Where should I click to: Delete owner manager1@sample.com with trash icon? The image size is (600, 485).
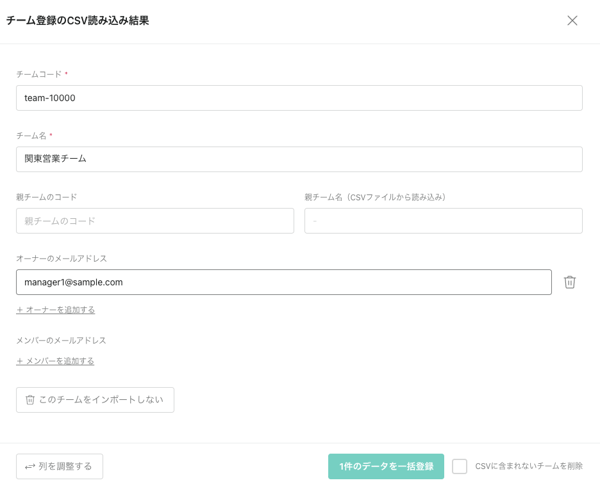(x=569, y=282)
